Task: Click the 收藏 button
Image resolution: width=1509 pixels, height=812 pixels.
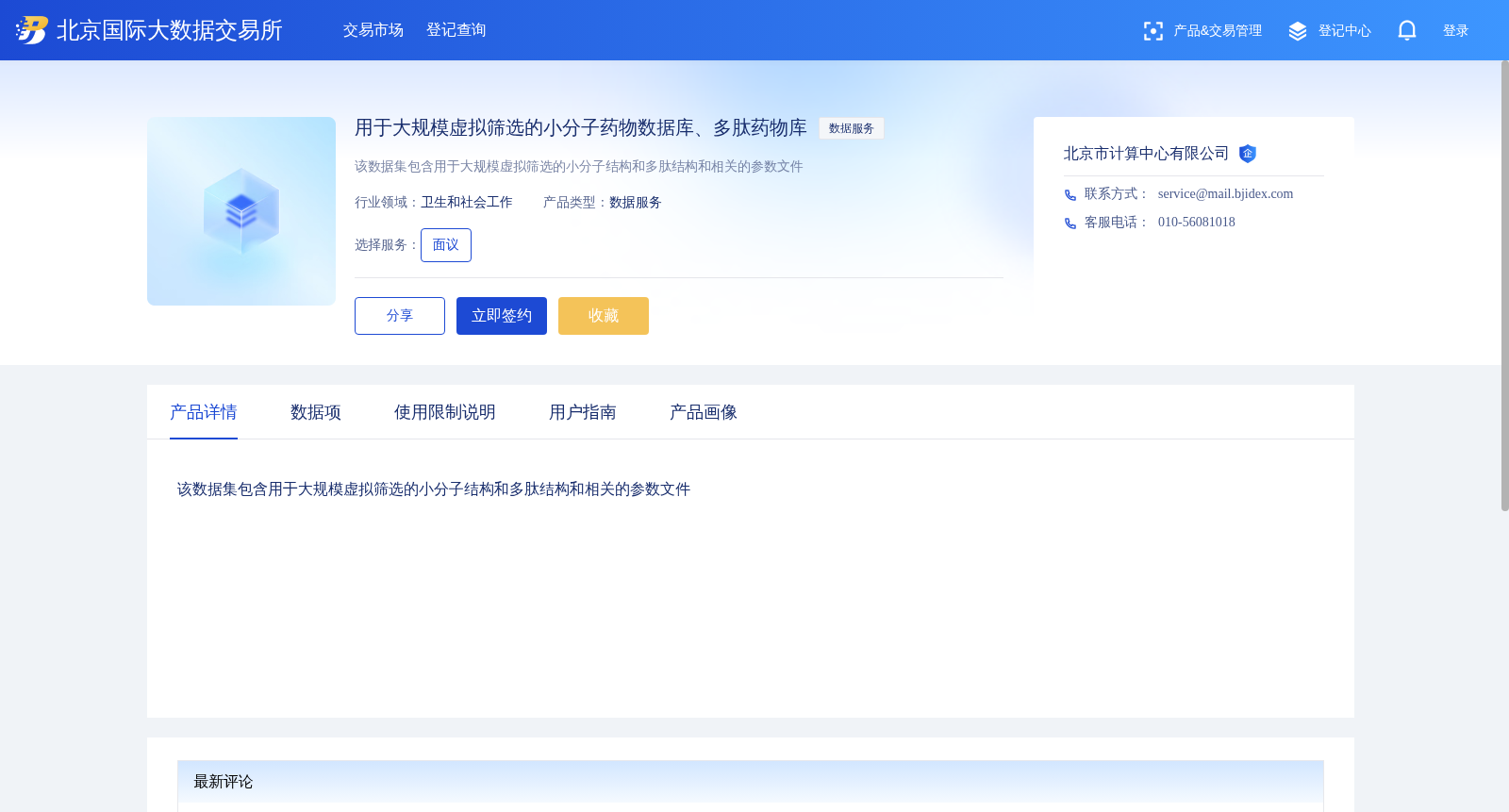Action: 604,316
